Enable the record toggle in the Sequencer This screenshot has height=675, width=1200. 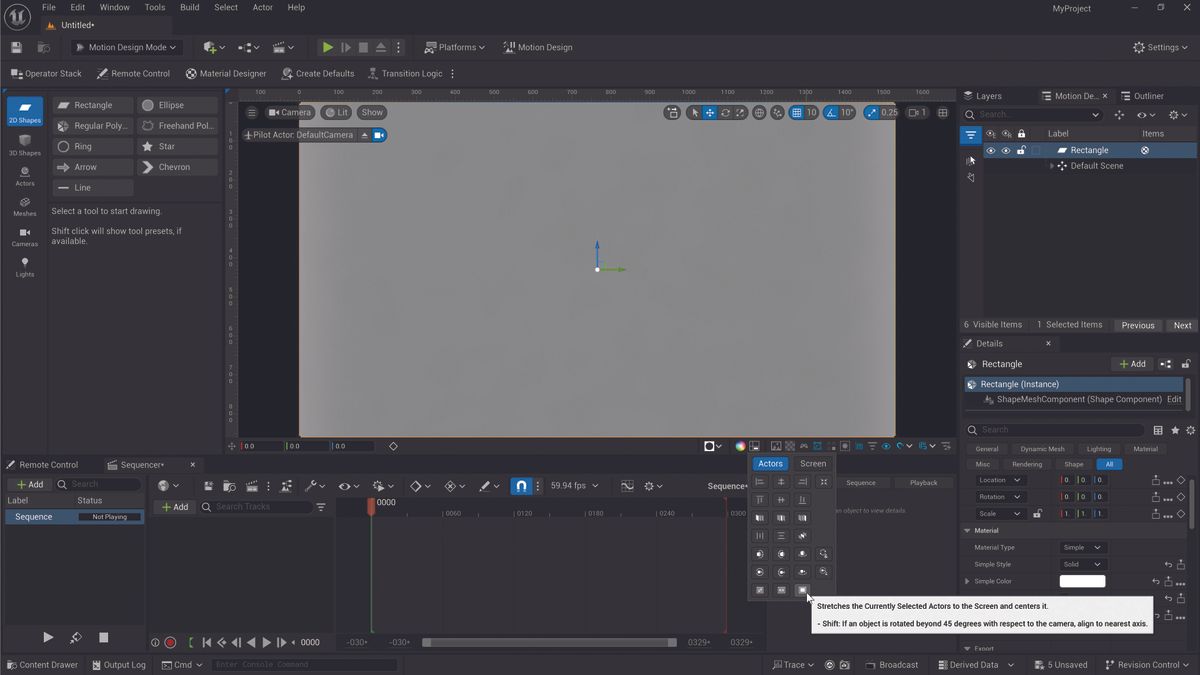point(170,643)
